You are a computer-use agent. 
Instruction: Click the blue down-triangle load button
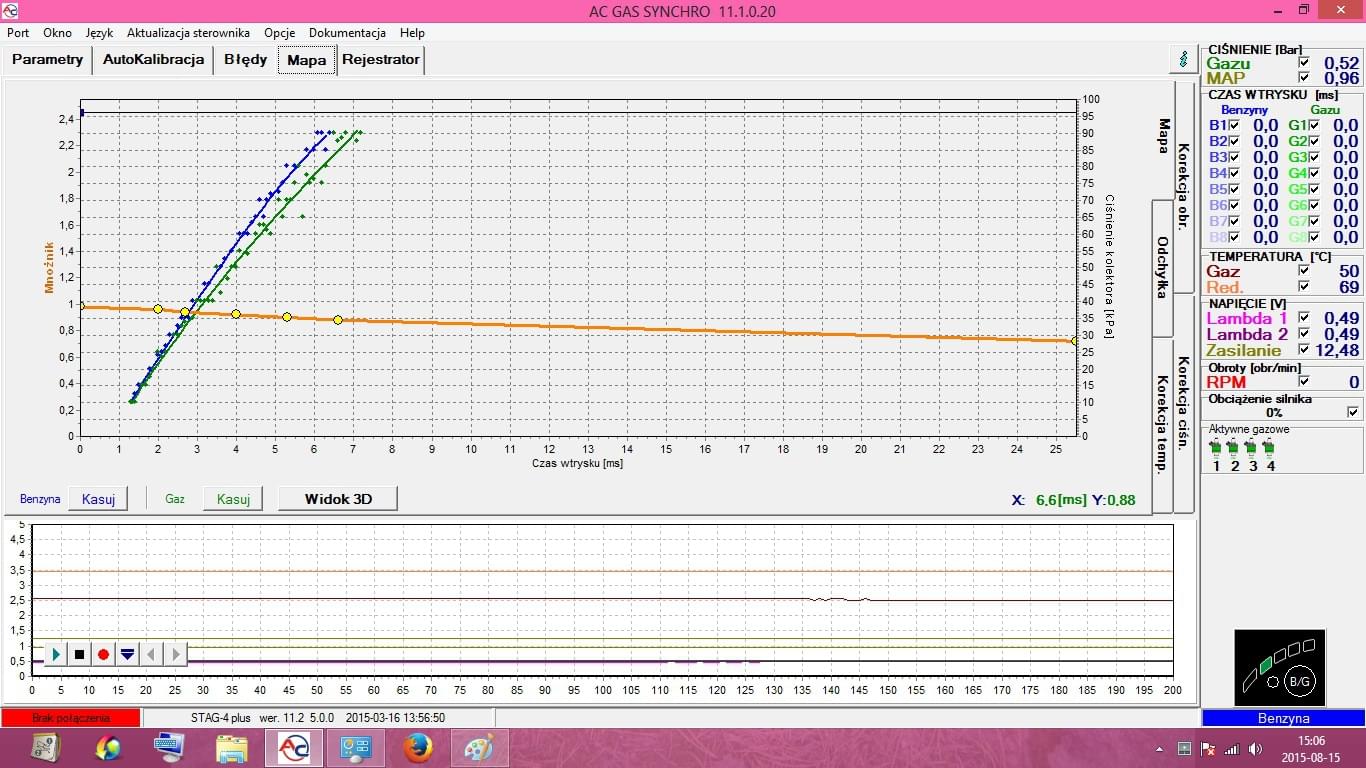127,654
